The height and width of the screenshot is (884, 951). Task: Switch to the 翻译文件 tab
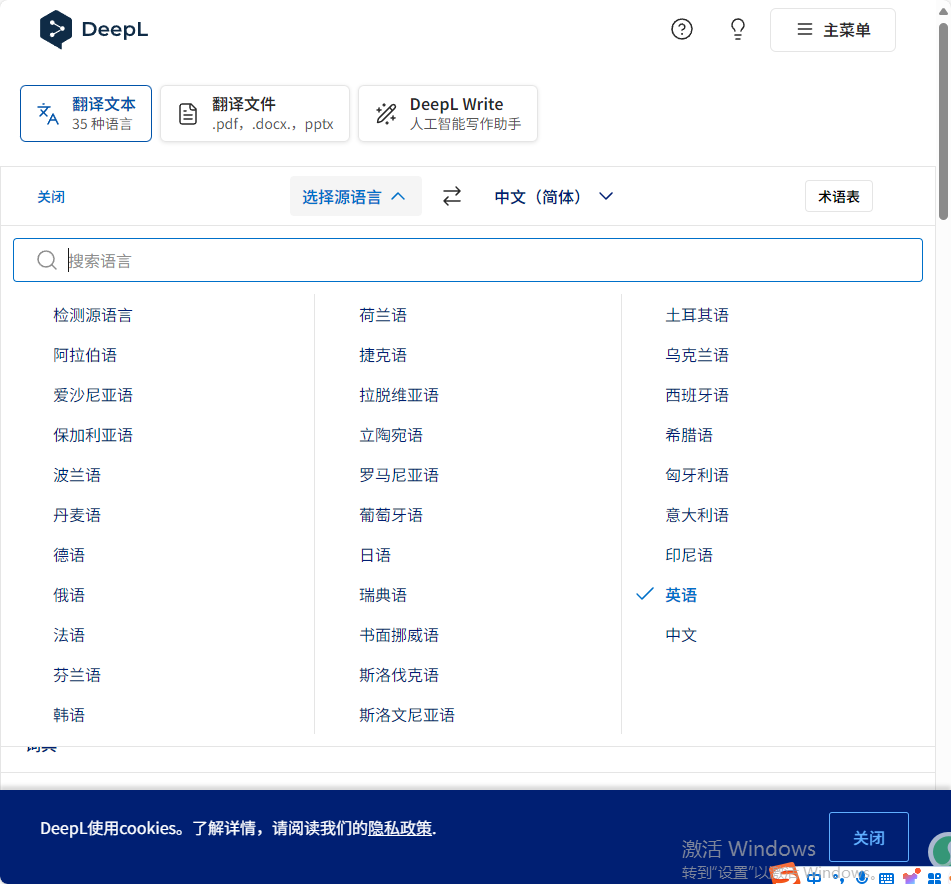[x=255, y=113]
